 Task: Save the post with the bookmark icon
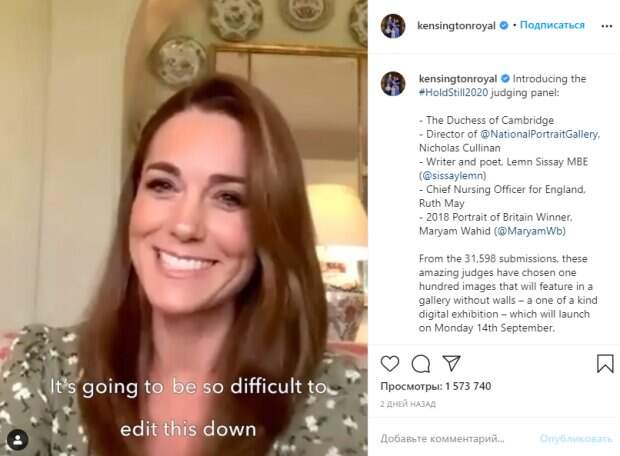(605, 363)
